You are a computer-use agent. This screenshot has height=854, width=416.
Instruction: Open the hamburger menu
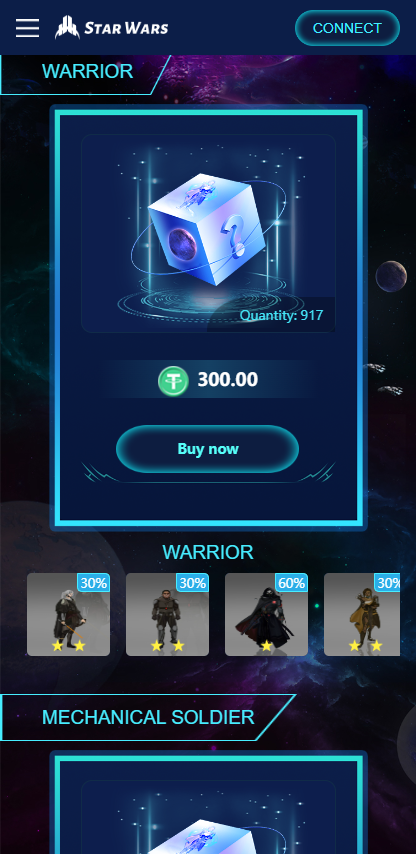(27, 28)
